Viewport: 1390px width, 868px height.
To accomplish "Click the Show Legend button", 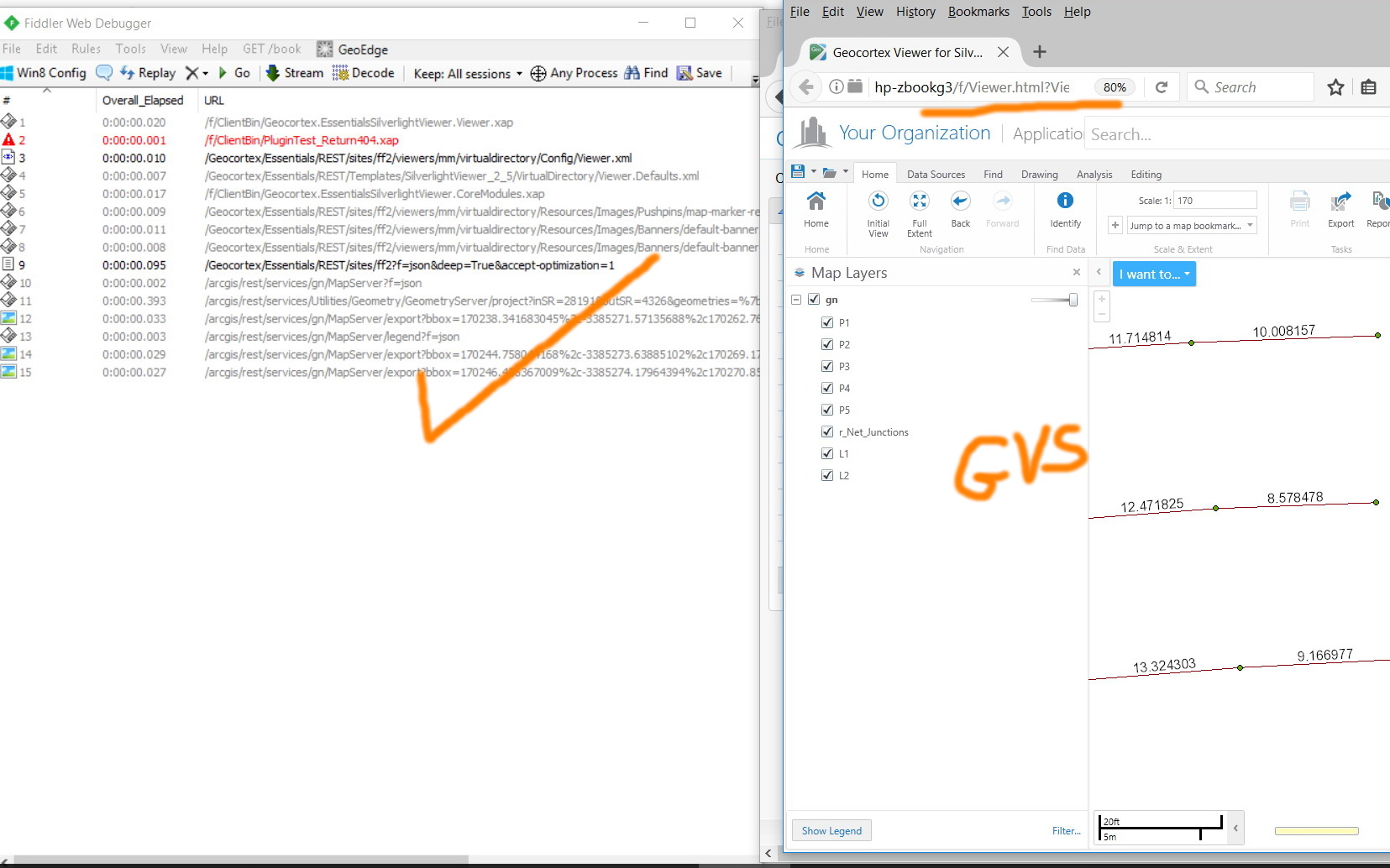I will coord(831,830).
